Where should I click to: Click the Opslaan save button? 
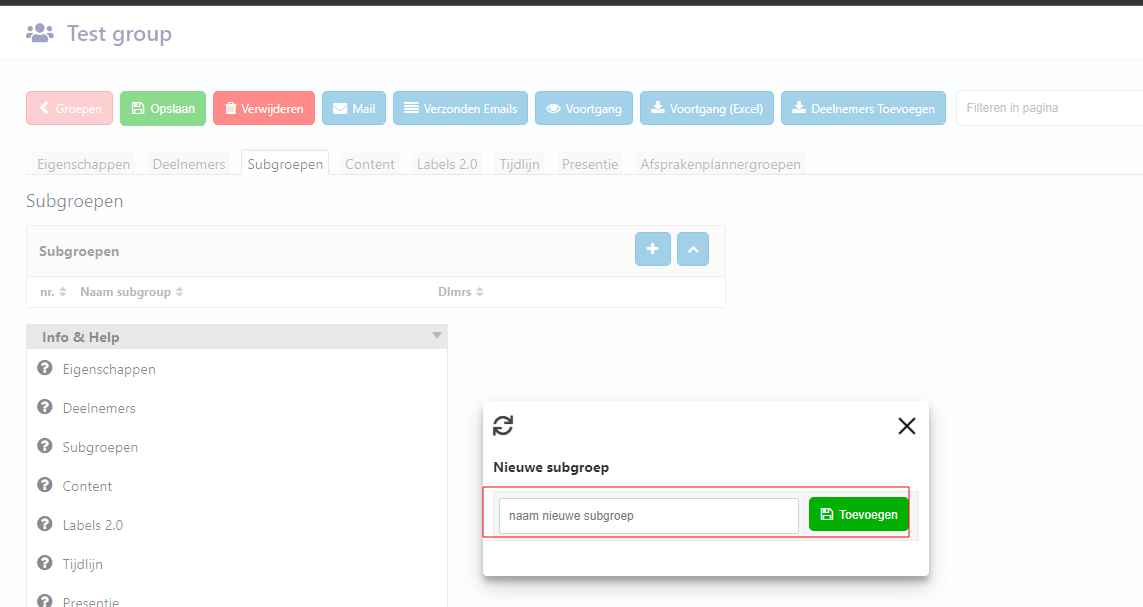(x=163, y=108)
